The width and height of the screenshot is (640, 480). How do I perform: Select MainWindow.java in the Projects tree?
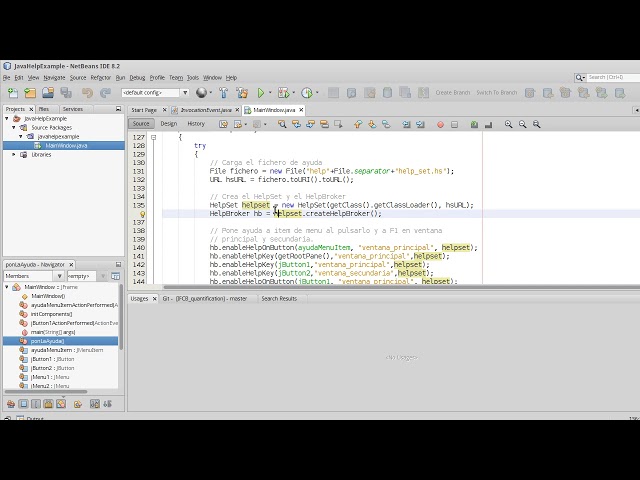[x=64, y=146]
